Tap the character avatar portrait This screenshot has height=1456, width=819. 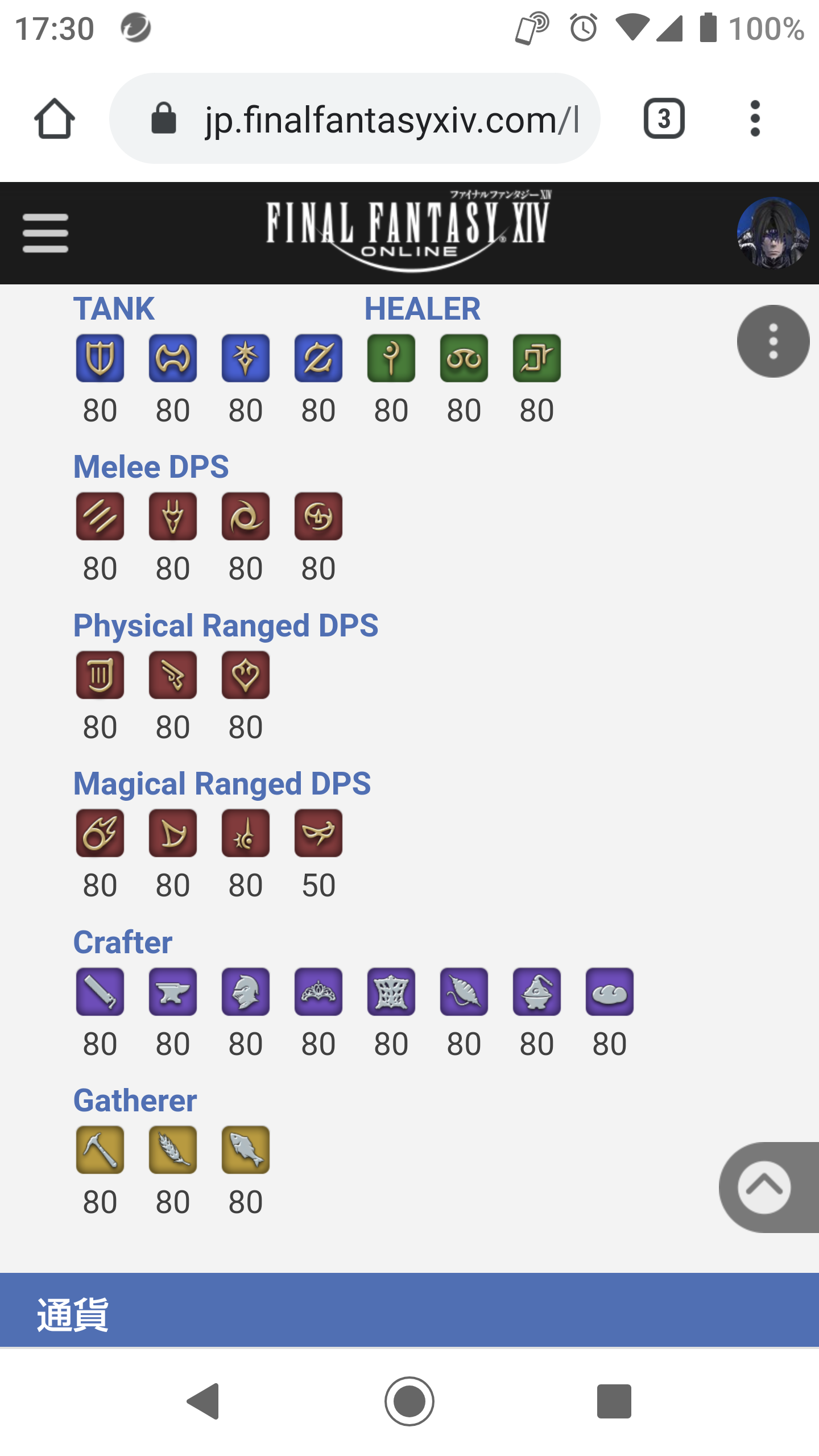click(773, 233)
